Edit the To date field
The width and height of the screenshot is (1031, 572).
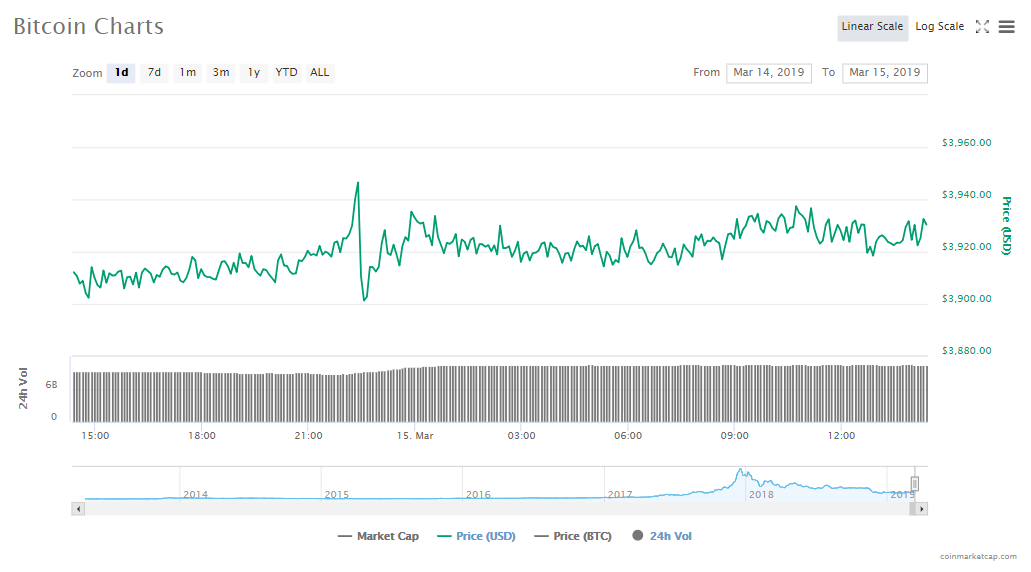coord(884,73)
